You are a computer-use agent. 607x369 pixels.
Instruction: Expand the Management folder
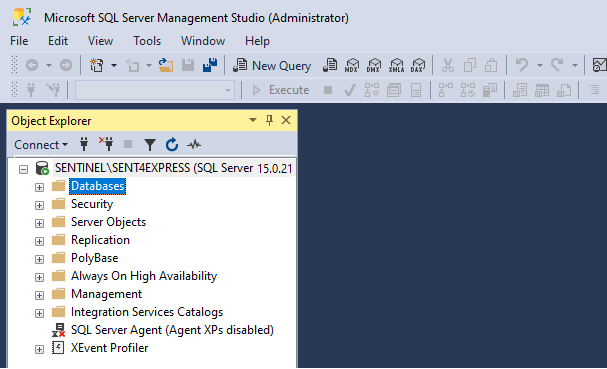[x=39, y=295]
